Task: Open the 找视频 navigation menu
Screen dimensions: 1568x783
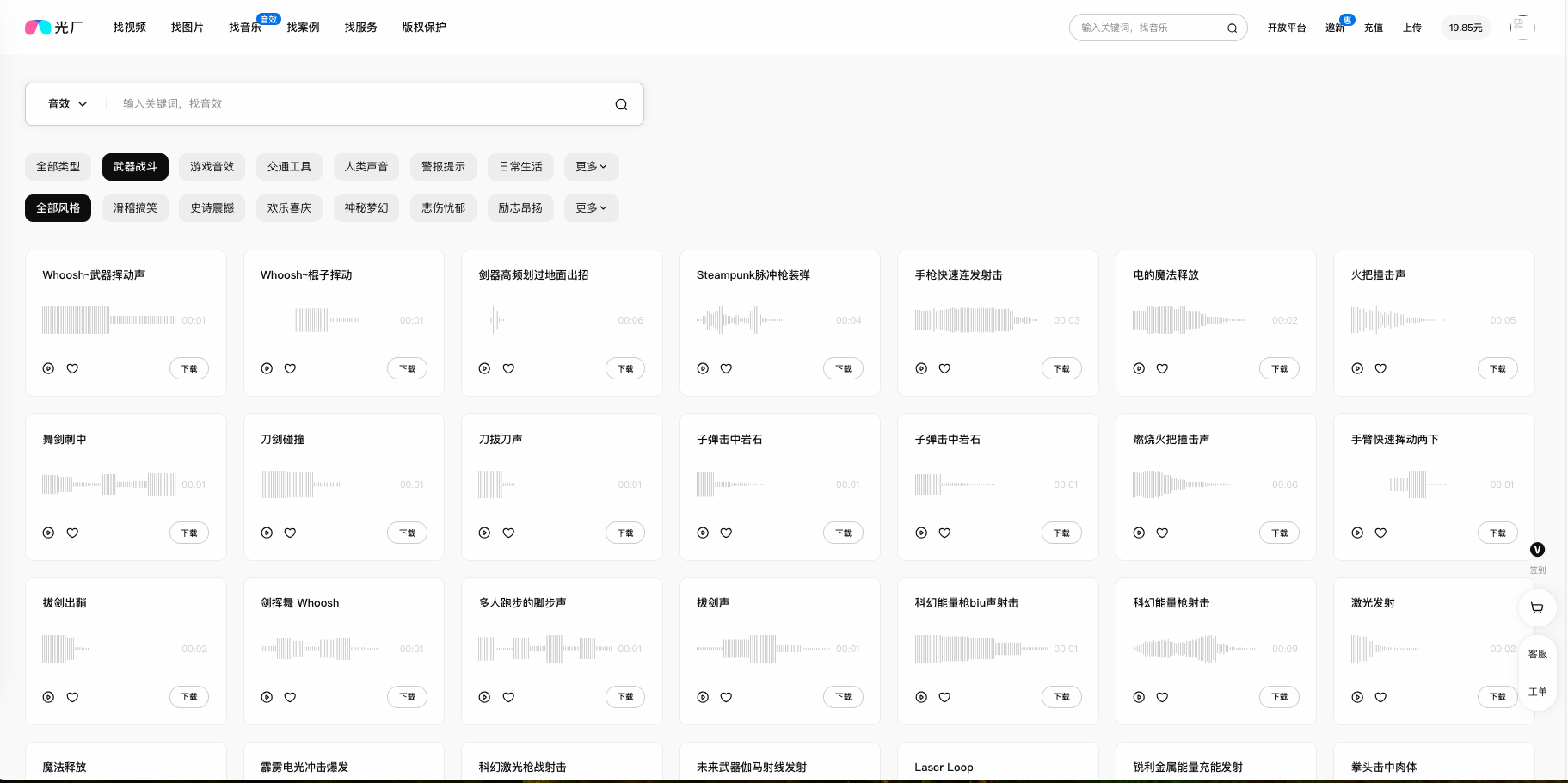Action: (x=130, y=28)
